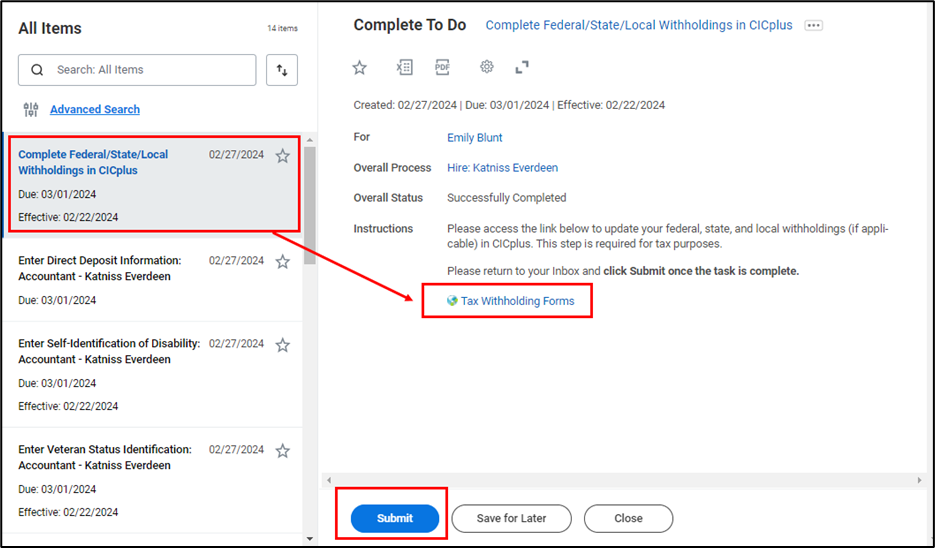Click globe icon beside Tax Withholding Forms
The width and height of the screenshot is (935, 548).
pyautogui.click(x=452, y=301)
